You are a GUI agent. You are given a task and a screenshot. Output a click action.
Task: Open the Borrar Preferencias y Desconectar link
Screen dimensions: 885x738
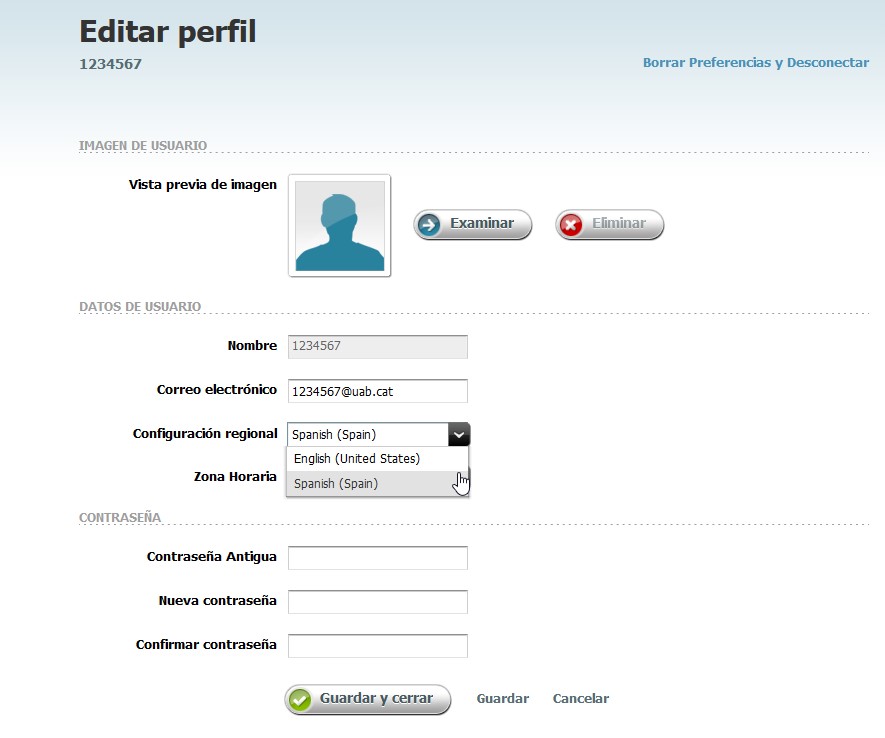(x=755, y=62)
